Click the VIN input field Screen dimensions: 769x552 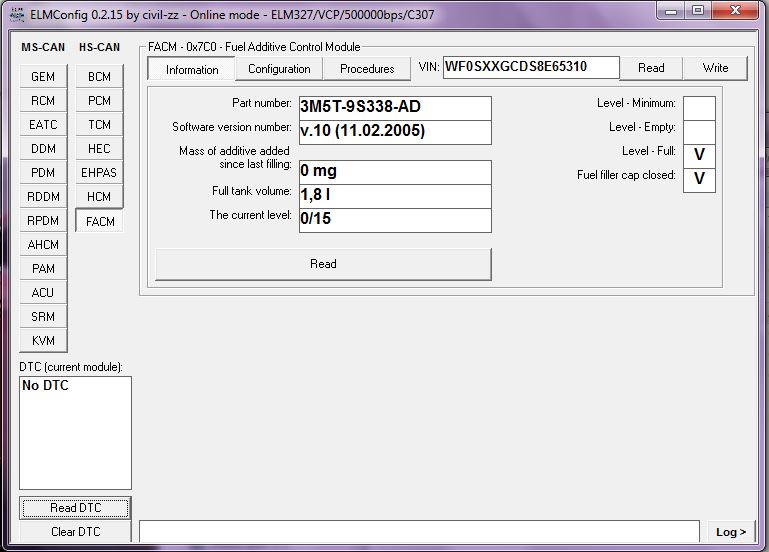pyautogui.click(x=530, y=68)
